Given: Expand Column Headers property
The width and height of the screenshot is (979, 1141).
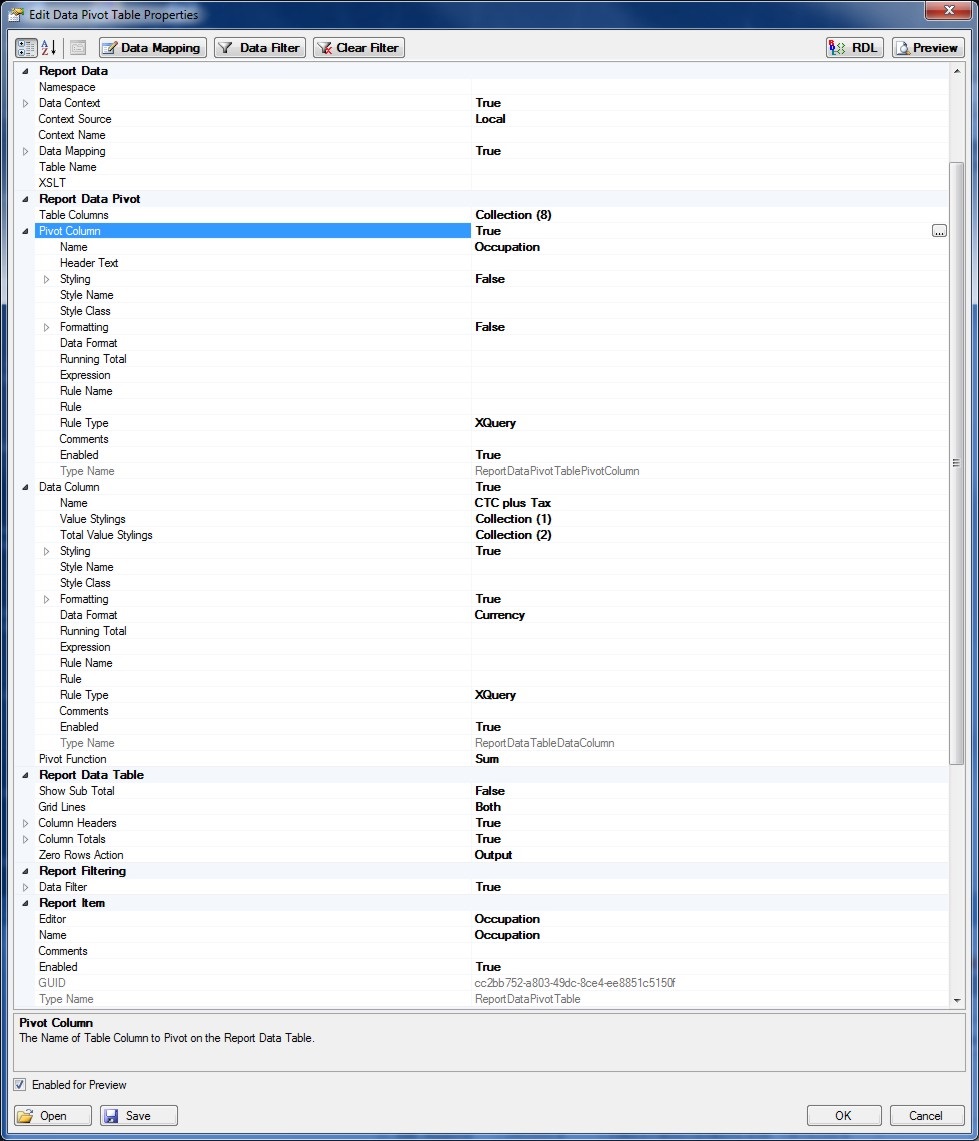Looking at the screenshot, I should (26, 823).
